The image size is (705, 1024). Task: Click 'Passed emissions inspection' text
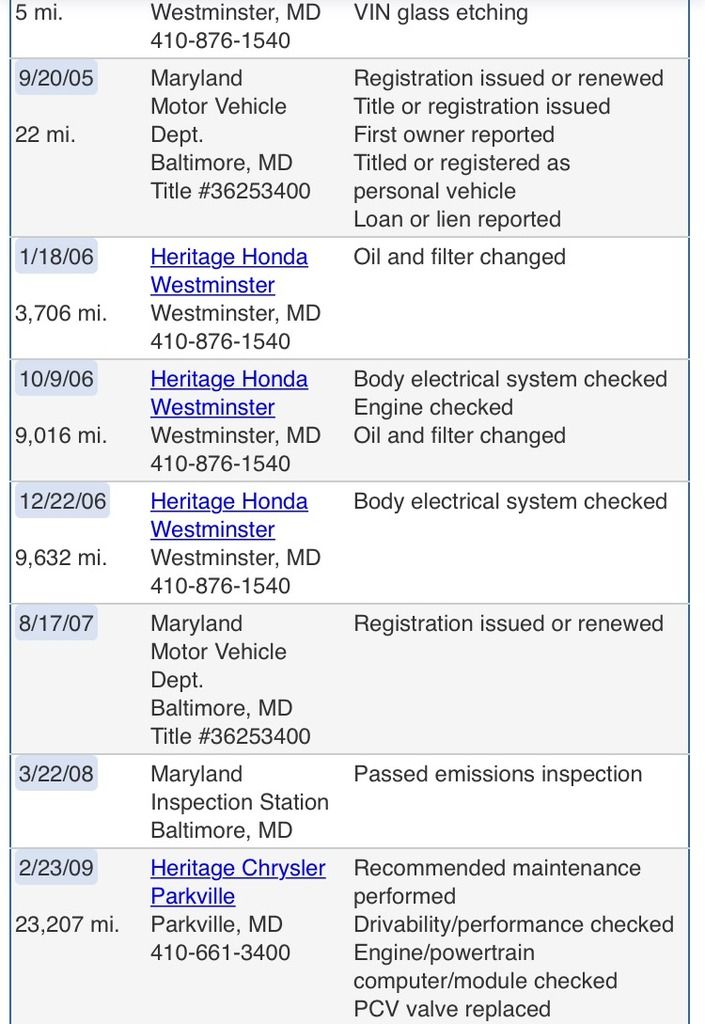(498, 774)
